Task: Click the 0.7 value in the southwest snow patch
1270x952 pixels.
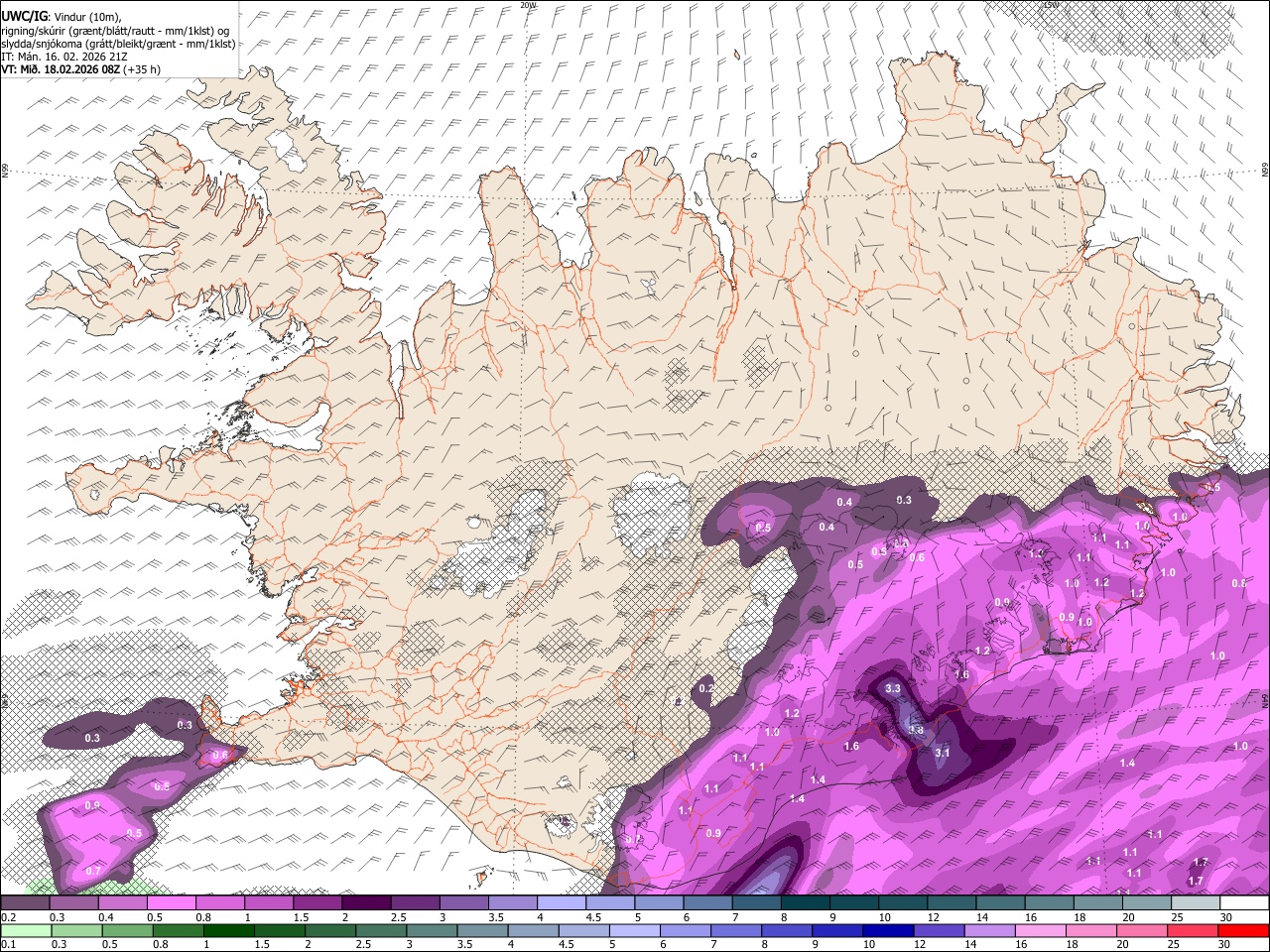Action: [x=93, y=871]
